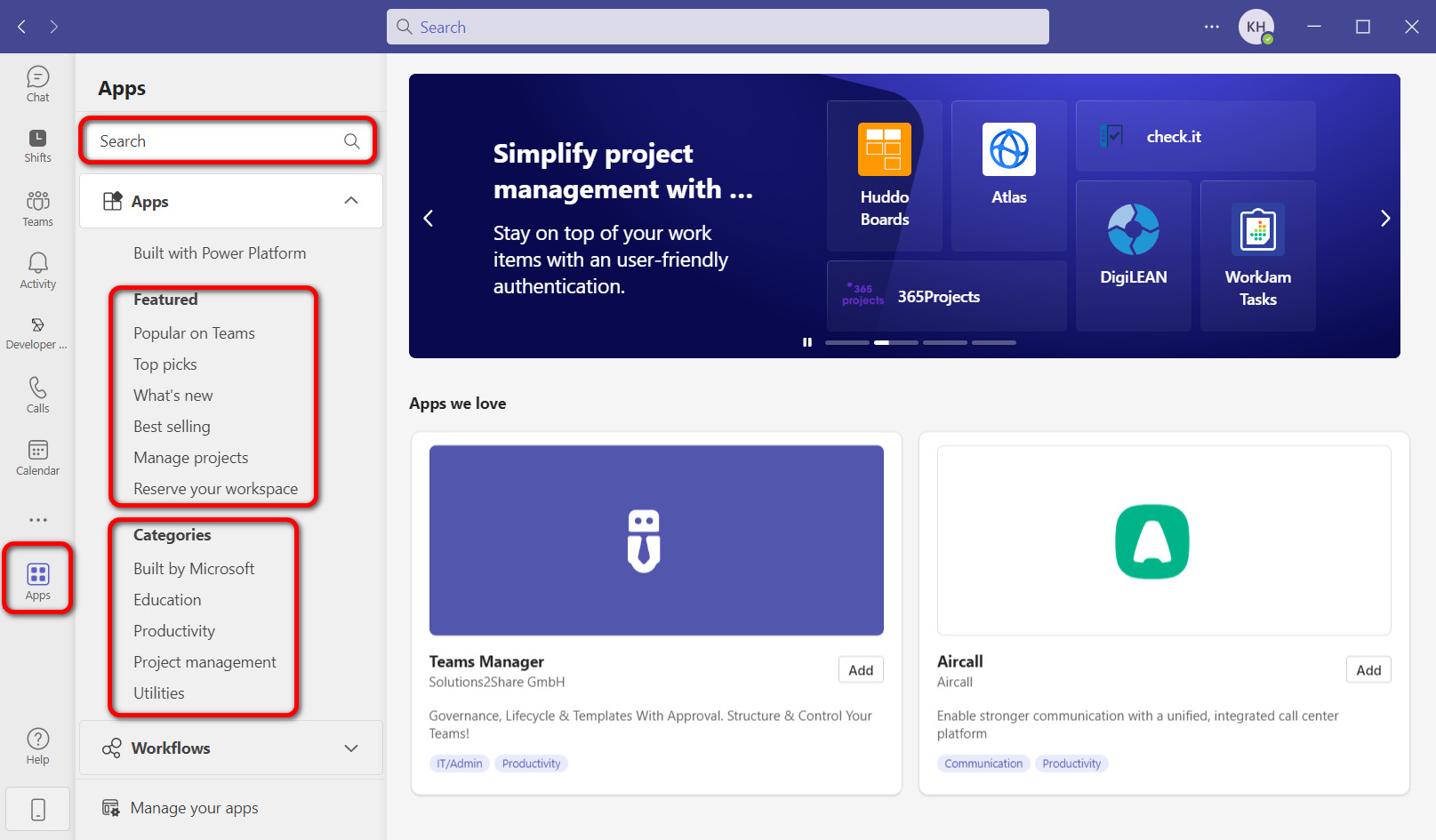Image resolution: width=1436 pixels, height=840 pixels.
Task: Select Popular on Teams
Action: tap(194, 333)
